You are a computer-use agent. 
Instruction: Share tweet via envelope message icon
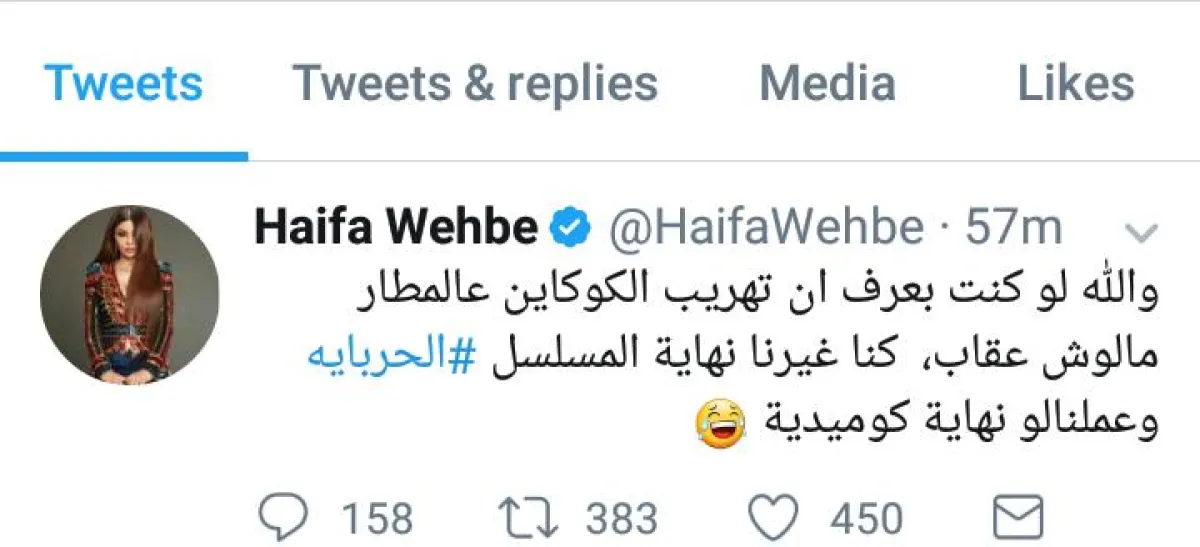click(x=1019, y=519)
